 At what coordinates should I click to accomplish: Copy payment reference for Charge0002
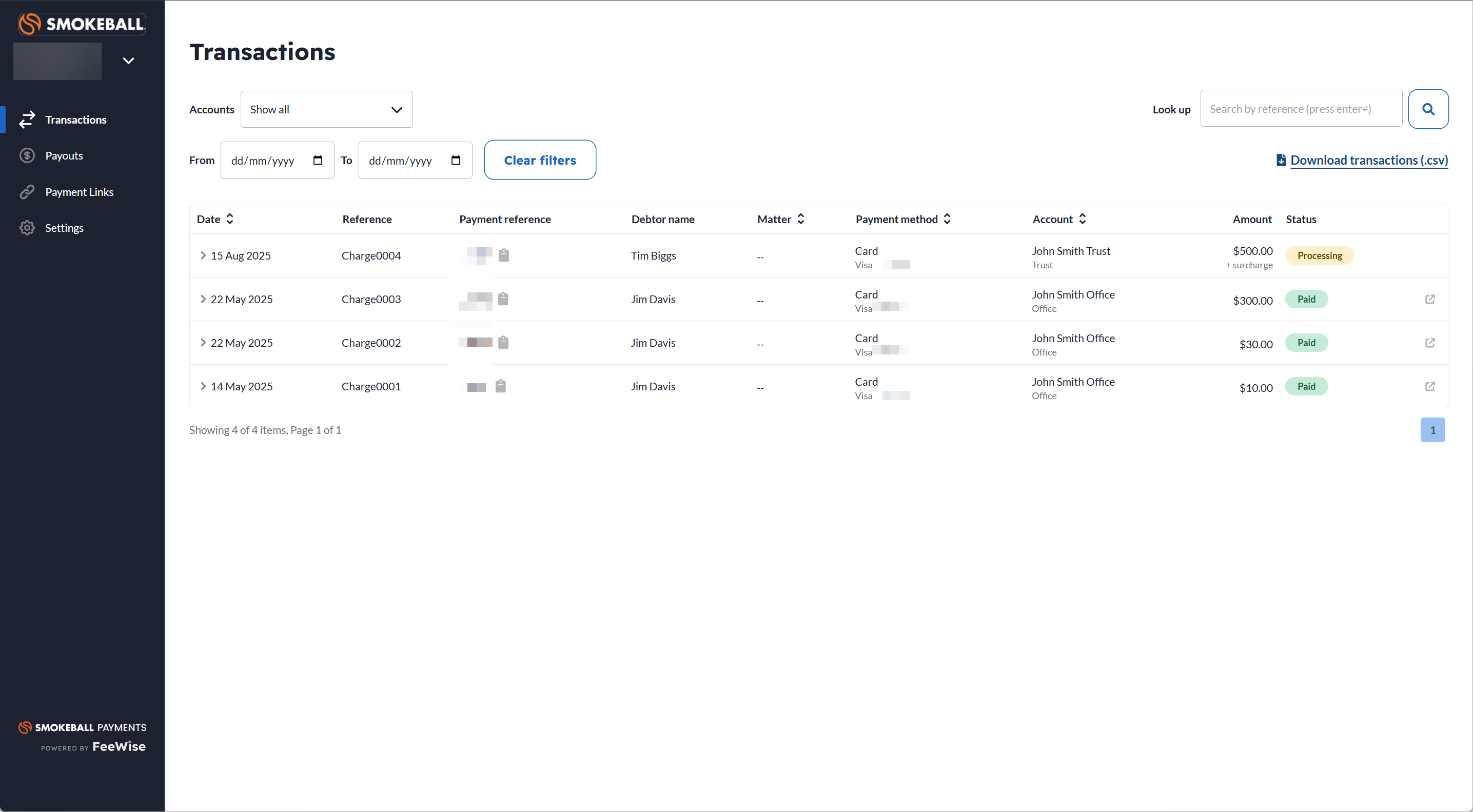(503, 343)
